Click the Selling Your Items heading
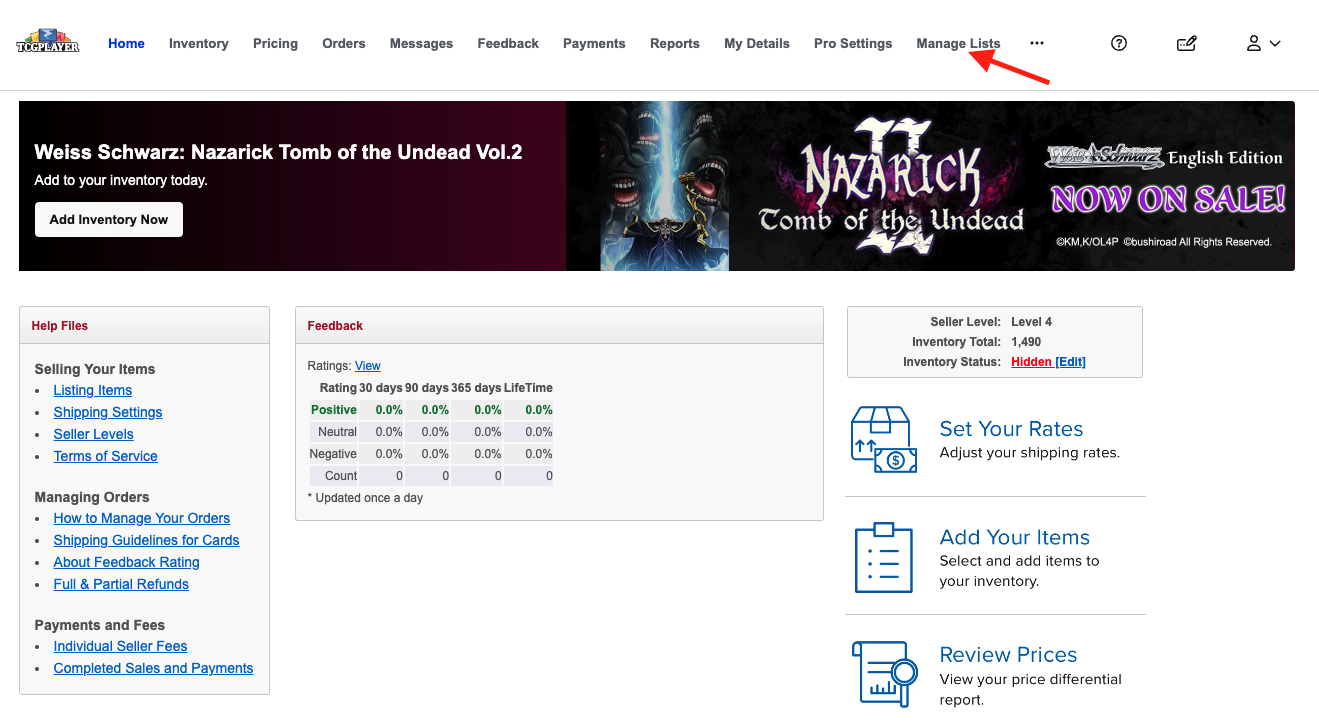Viewport: 1319px width, 725px height. coord(95,369)
